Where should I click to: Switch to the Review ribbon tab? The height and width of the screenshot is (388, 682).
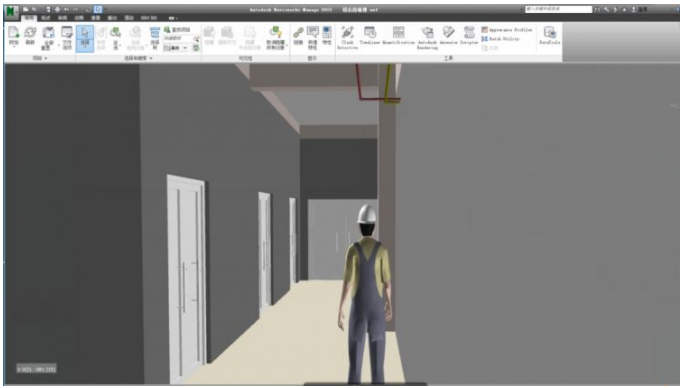point(63,18)
